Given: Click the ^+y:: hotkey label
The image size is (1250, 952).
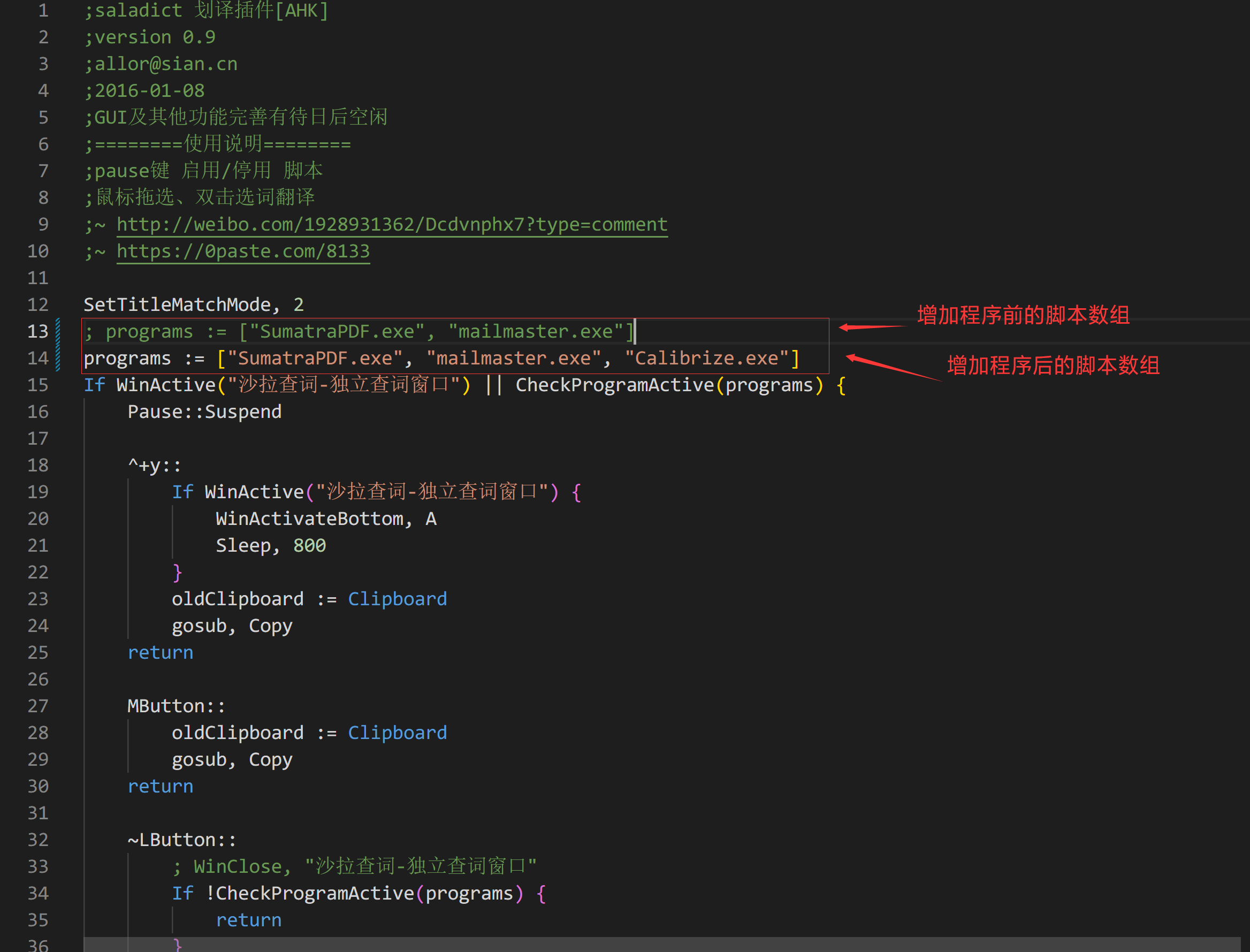Looking at the screenshot, I should point(154,466).
